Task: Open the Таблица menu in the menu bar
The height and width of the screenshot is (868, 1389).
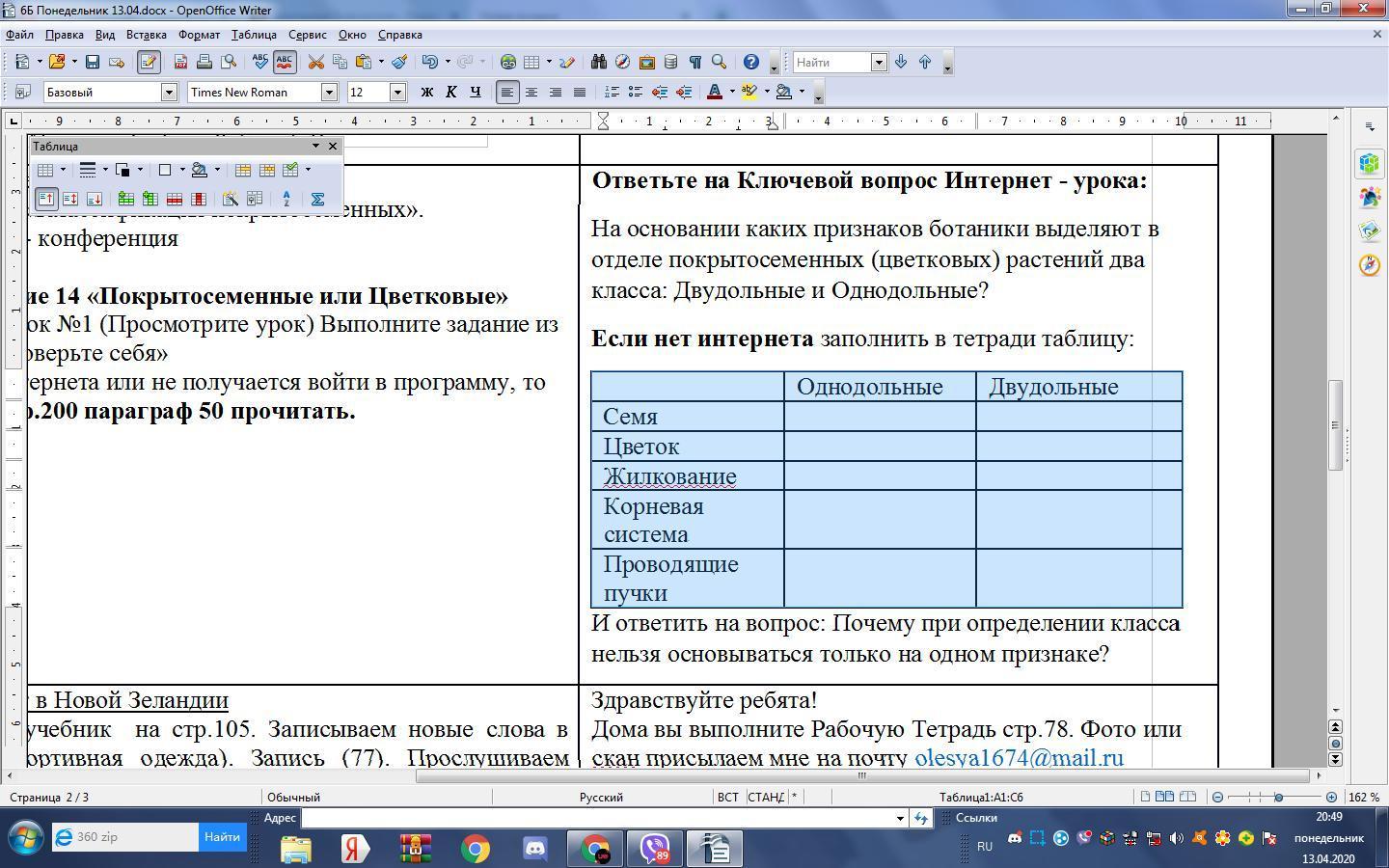Action: 254,35
